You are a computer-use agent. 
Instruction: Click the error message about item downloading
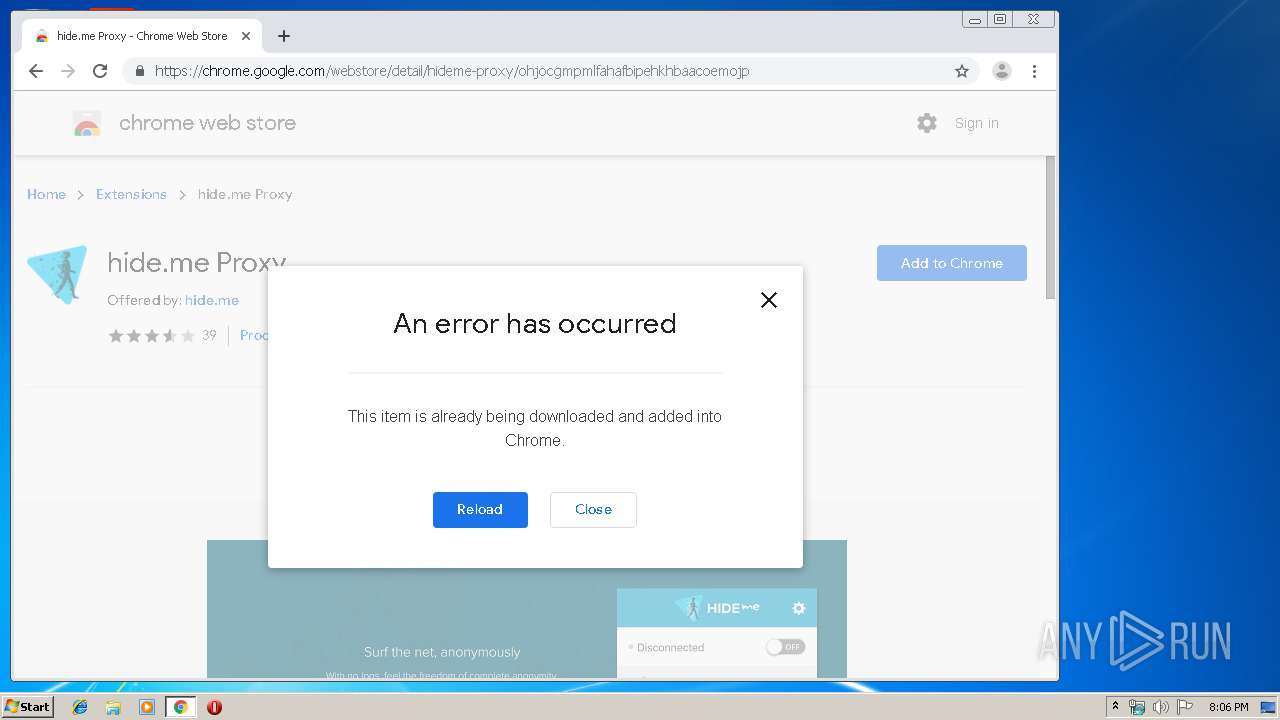(535, 428)
